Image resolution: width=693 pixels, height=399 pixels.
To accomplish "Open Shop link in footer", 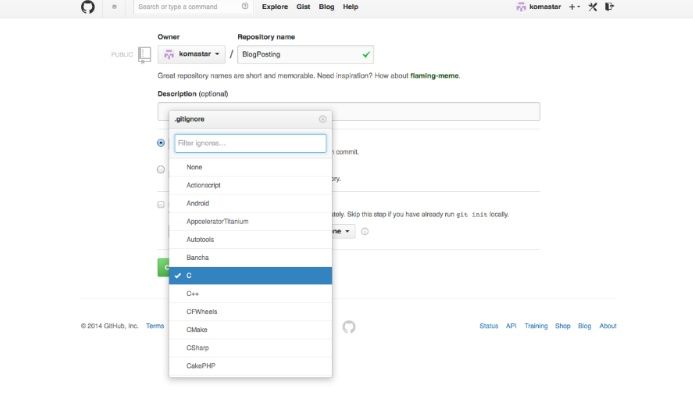I will click(x=563, y=326).
